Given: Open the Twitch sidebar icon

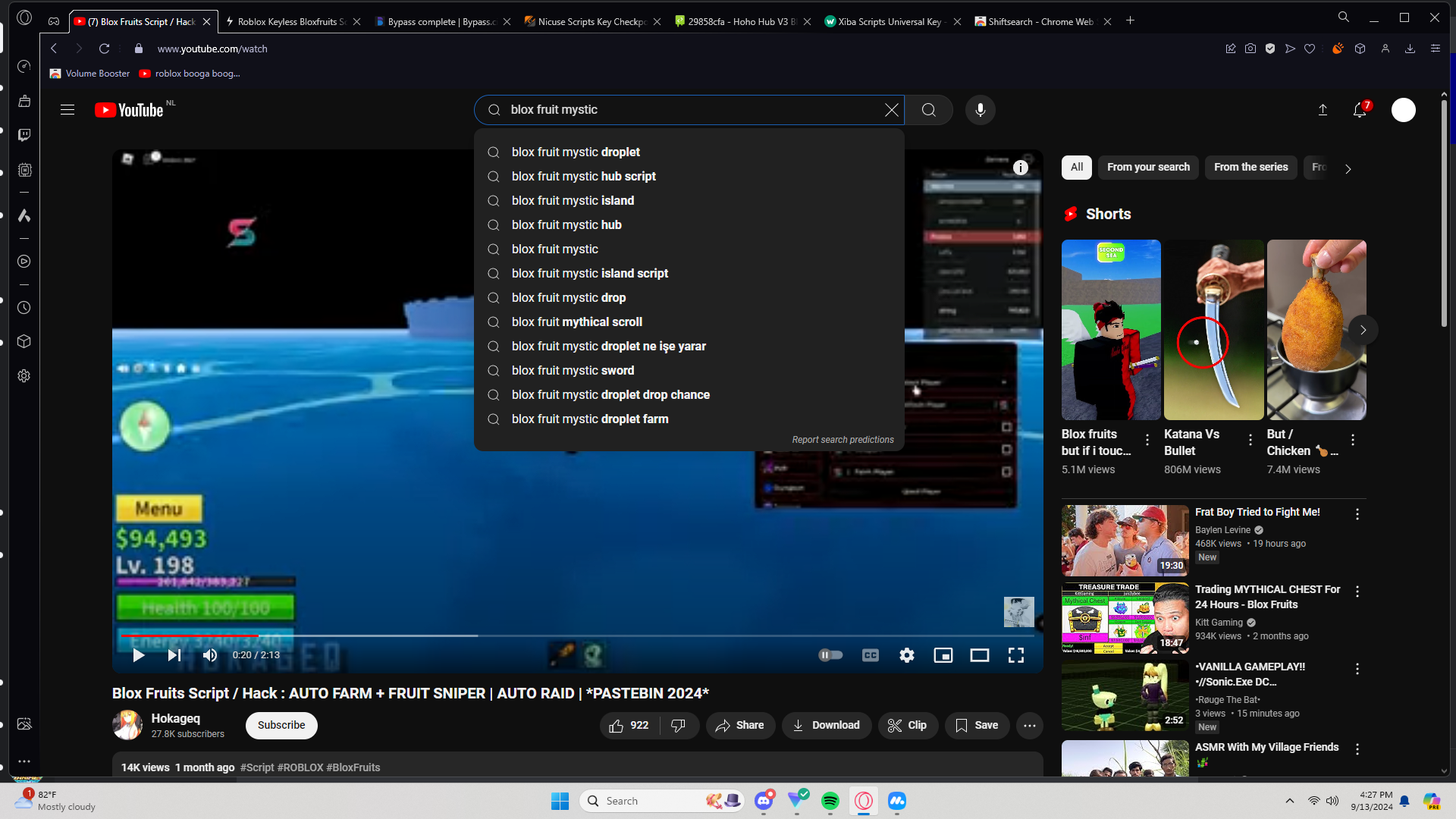Looking at the screenshot, I should point(24,135).
